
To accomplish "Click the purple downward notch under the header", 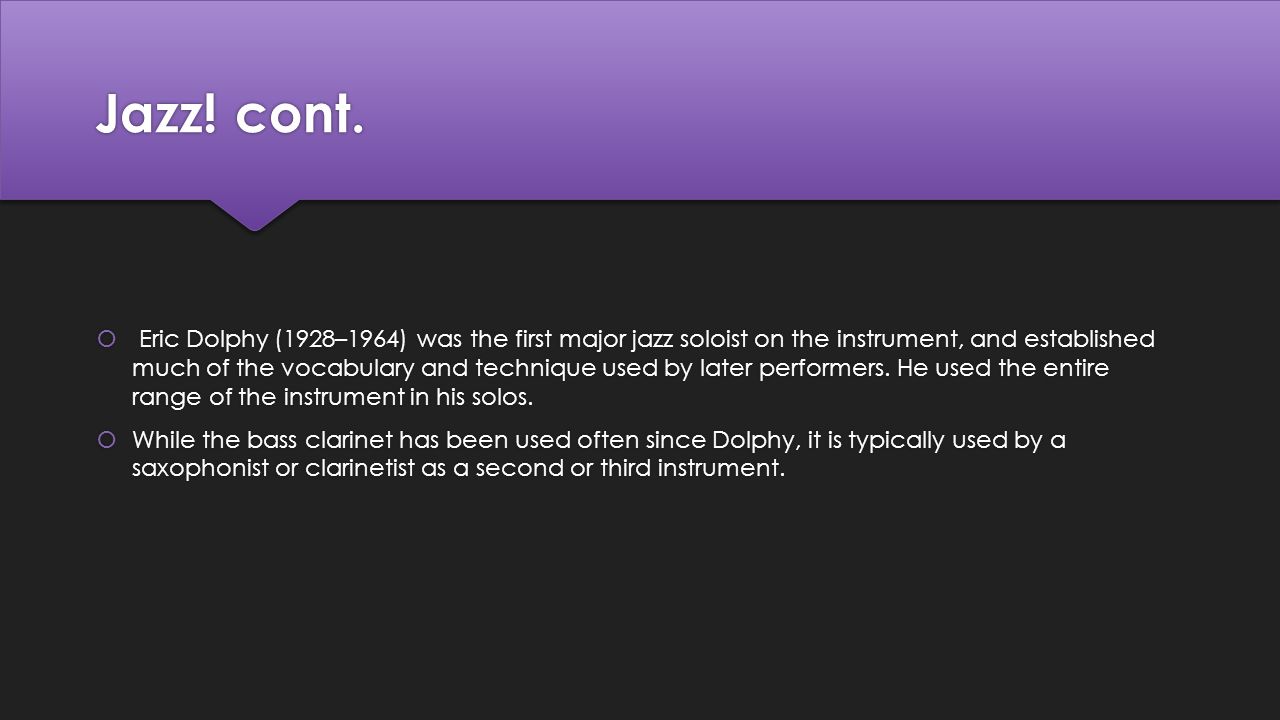I will pyautogui.click(x=254, y=215).
